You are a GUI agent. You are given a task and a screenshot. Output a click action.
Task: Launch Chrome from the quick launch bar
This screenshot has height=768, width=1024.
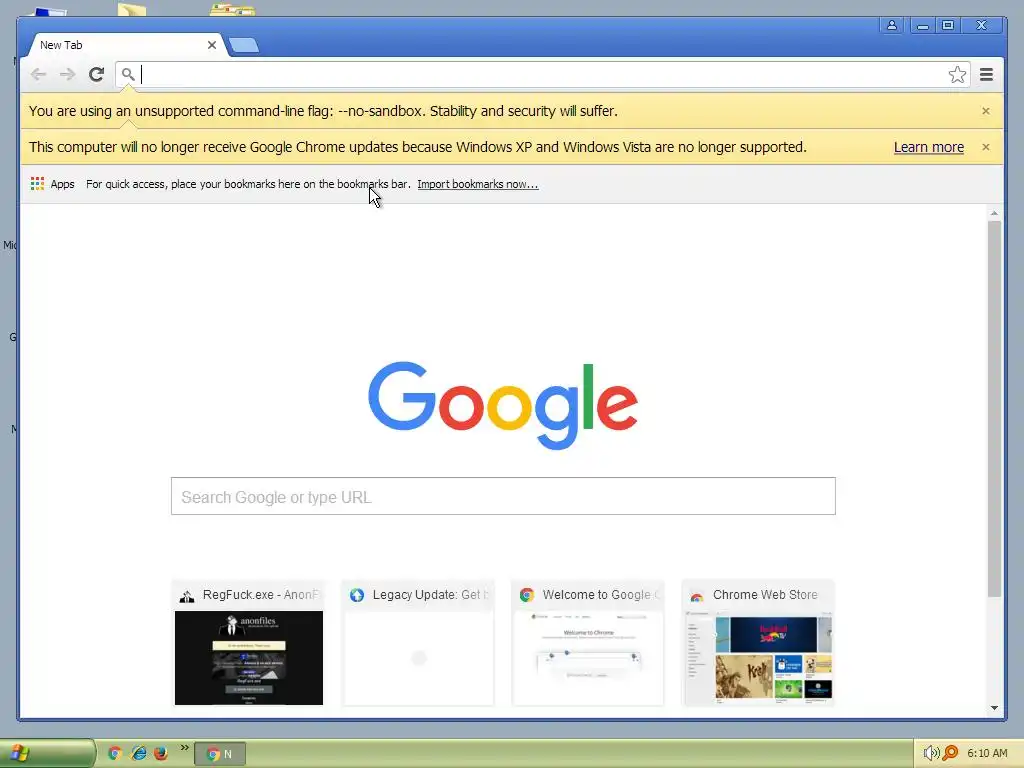coord(115,754)
